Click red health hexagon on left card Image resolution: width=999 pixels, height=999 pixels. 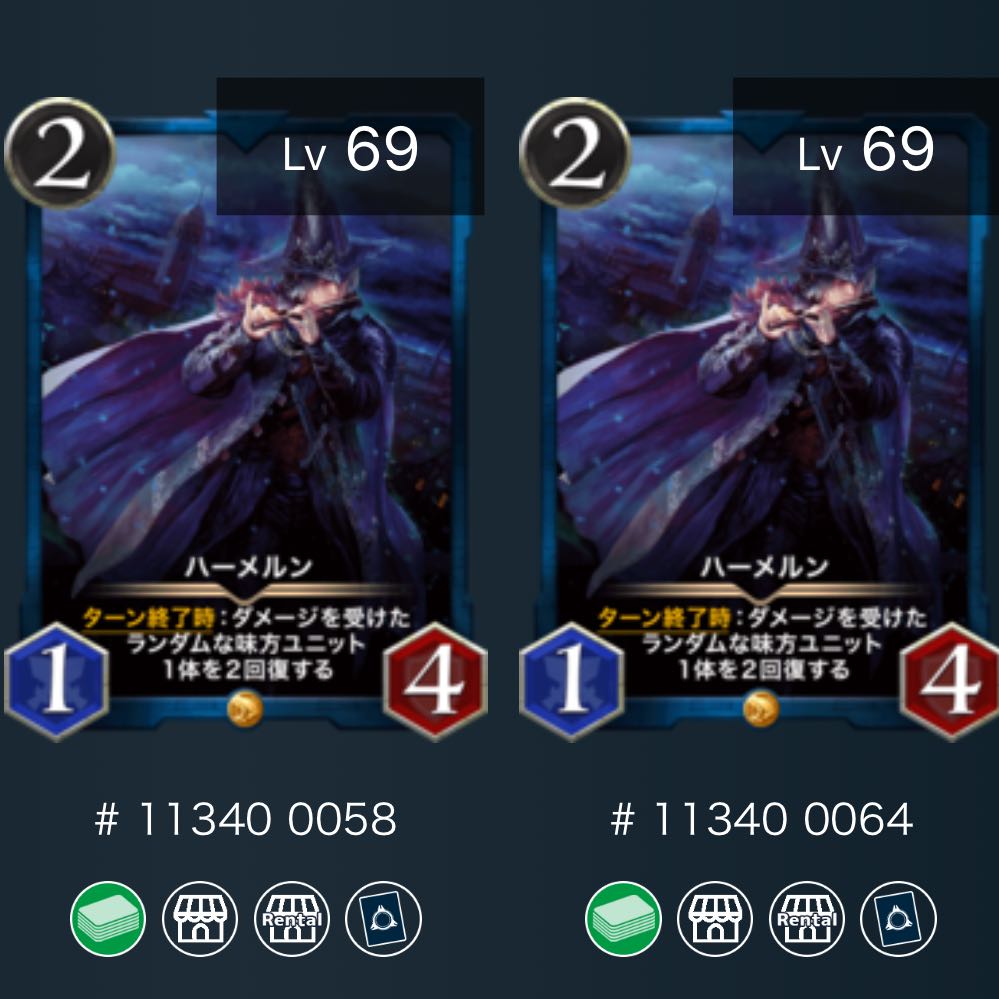point(435,682)
